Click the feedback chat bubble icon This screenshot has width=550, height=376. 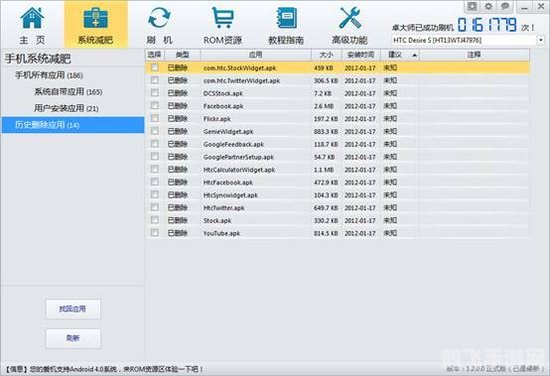coord(505,6)
